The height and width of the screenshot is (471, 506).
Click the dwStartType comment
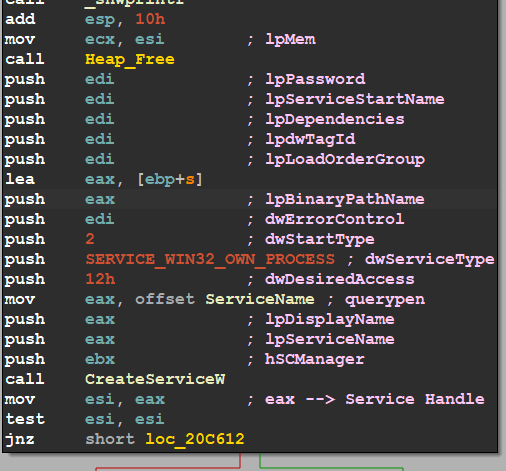click(320, 239)
